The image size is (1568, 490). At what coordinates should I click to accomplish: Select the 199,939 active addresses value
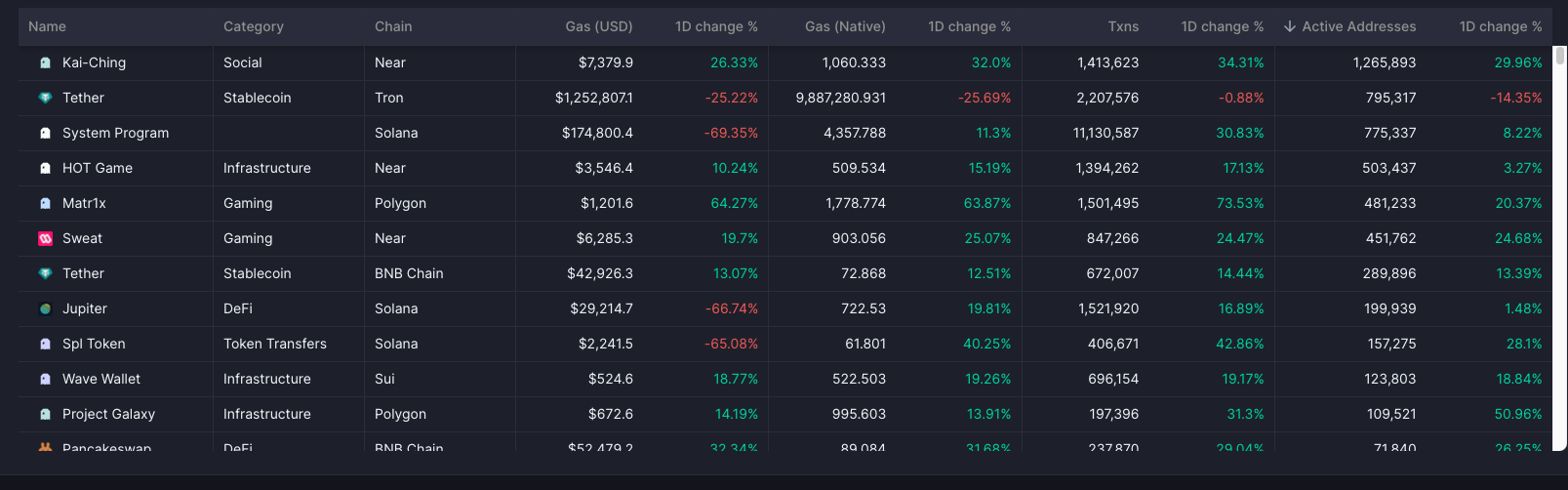coord(1389,308)
